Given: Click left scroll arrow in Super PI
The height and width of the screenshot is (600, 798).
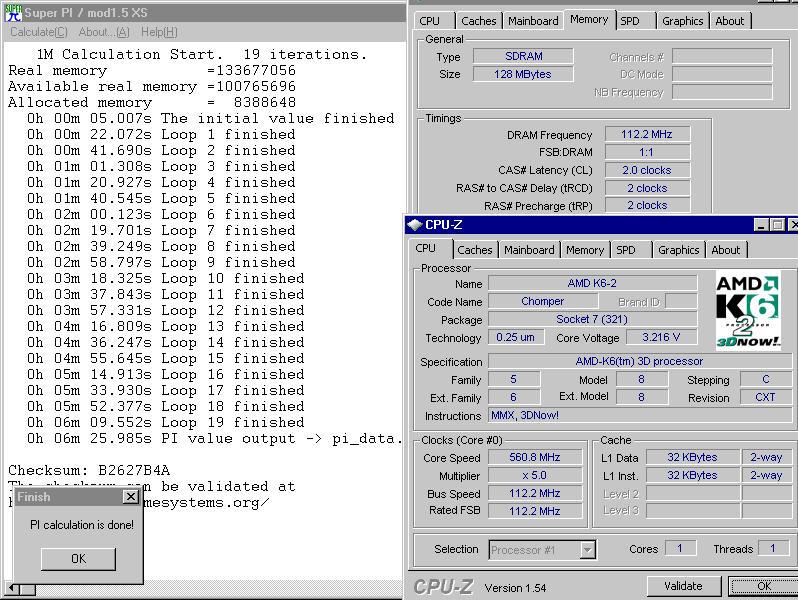Looking at the screenshot, I should click(13, 589).
